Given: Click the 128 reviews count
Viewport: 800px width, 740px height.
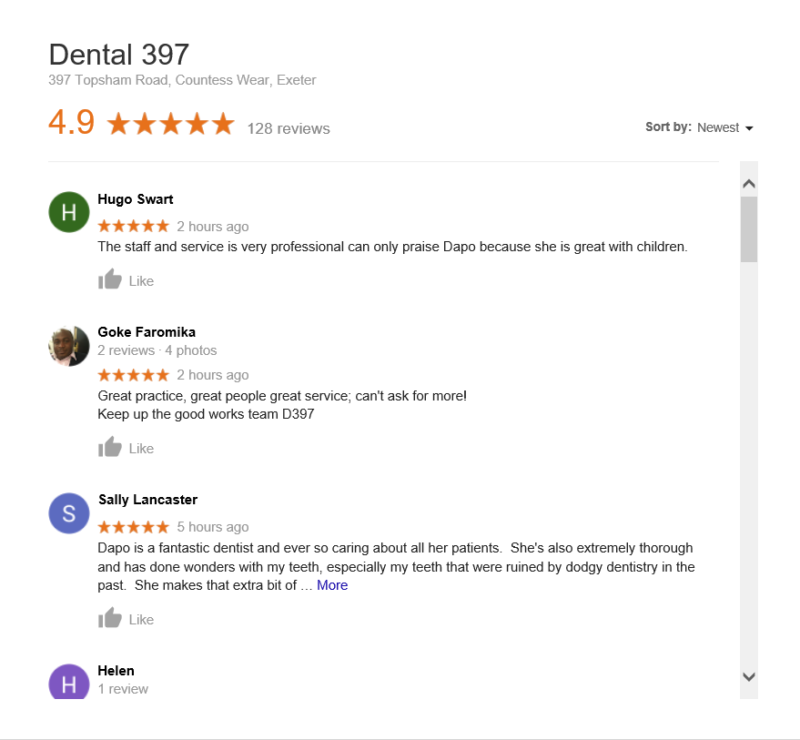Looking at the screenshot, I should pyautogui.click(x=289, y=129).
